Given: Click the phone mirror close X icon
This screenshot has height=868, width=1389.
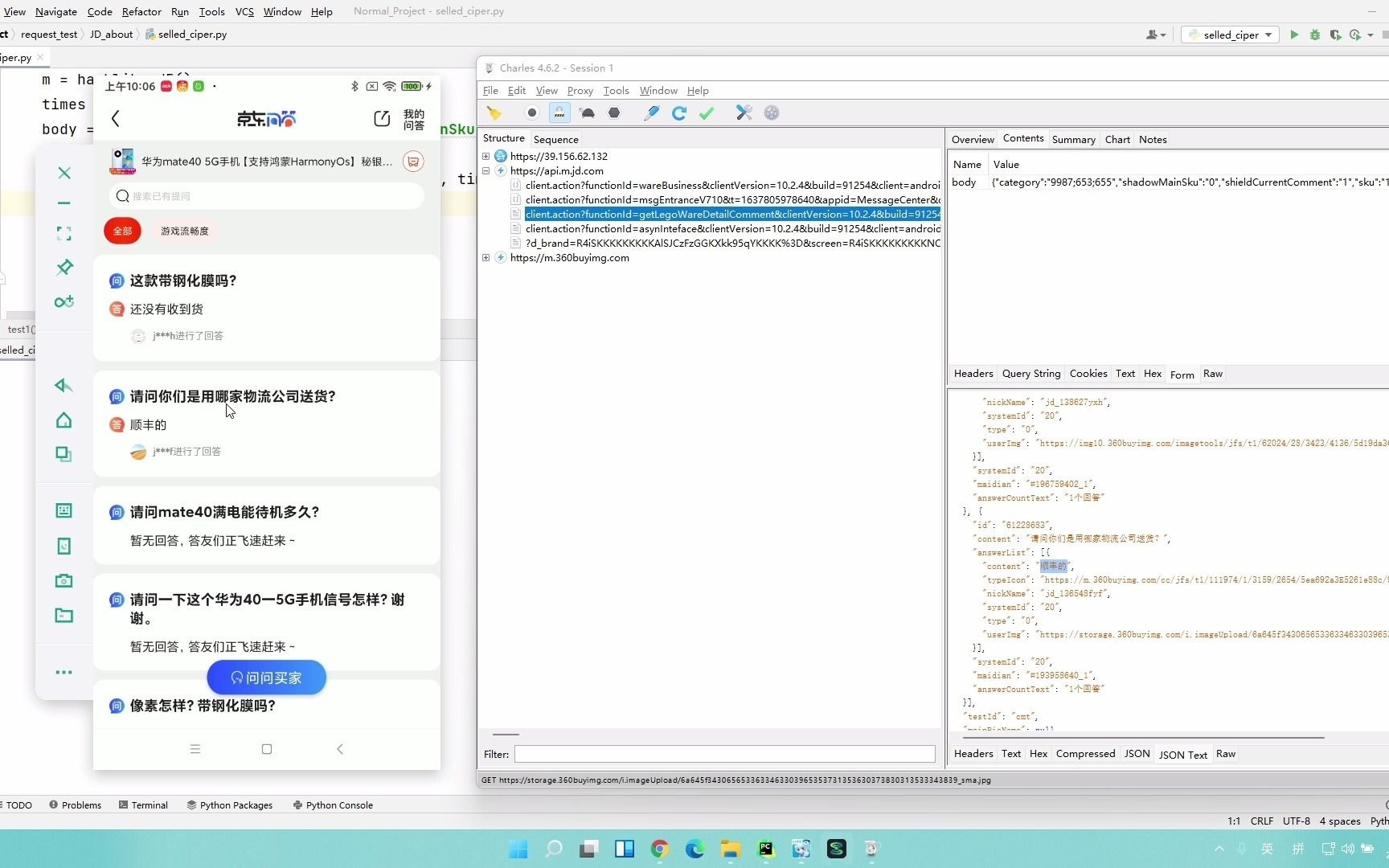Looking at the screenshot, I should (x=64, y=173).
